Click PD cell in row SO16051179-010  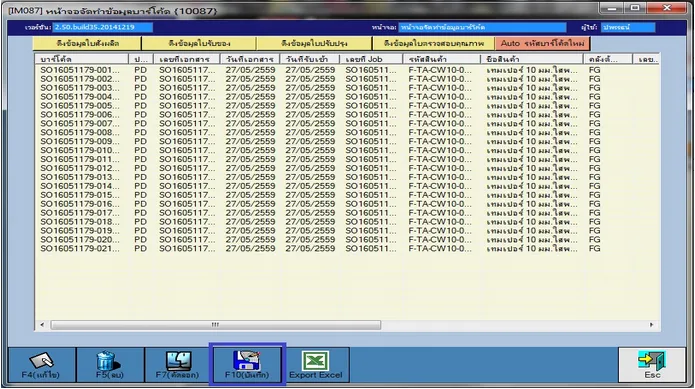141,150
